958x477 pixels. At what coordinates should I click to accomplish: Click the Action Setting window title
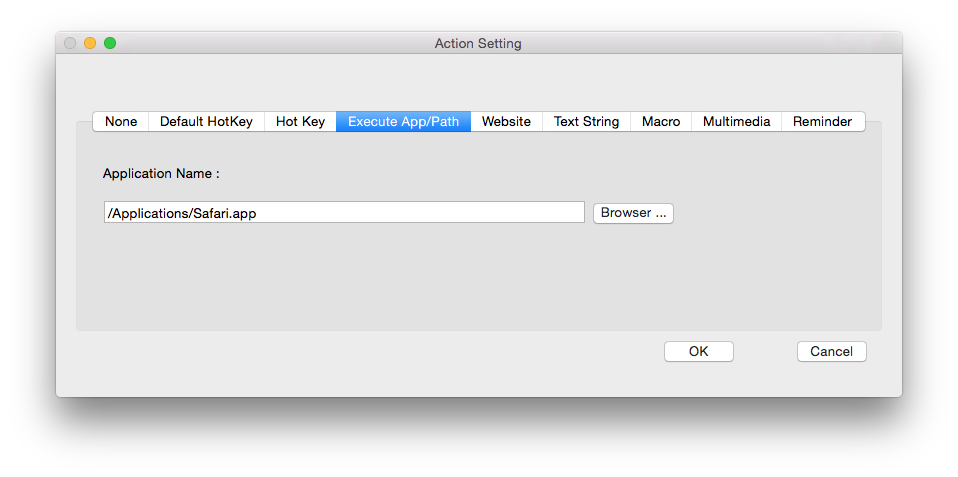pyautogui.click(x=478, y=43)
